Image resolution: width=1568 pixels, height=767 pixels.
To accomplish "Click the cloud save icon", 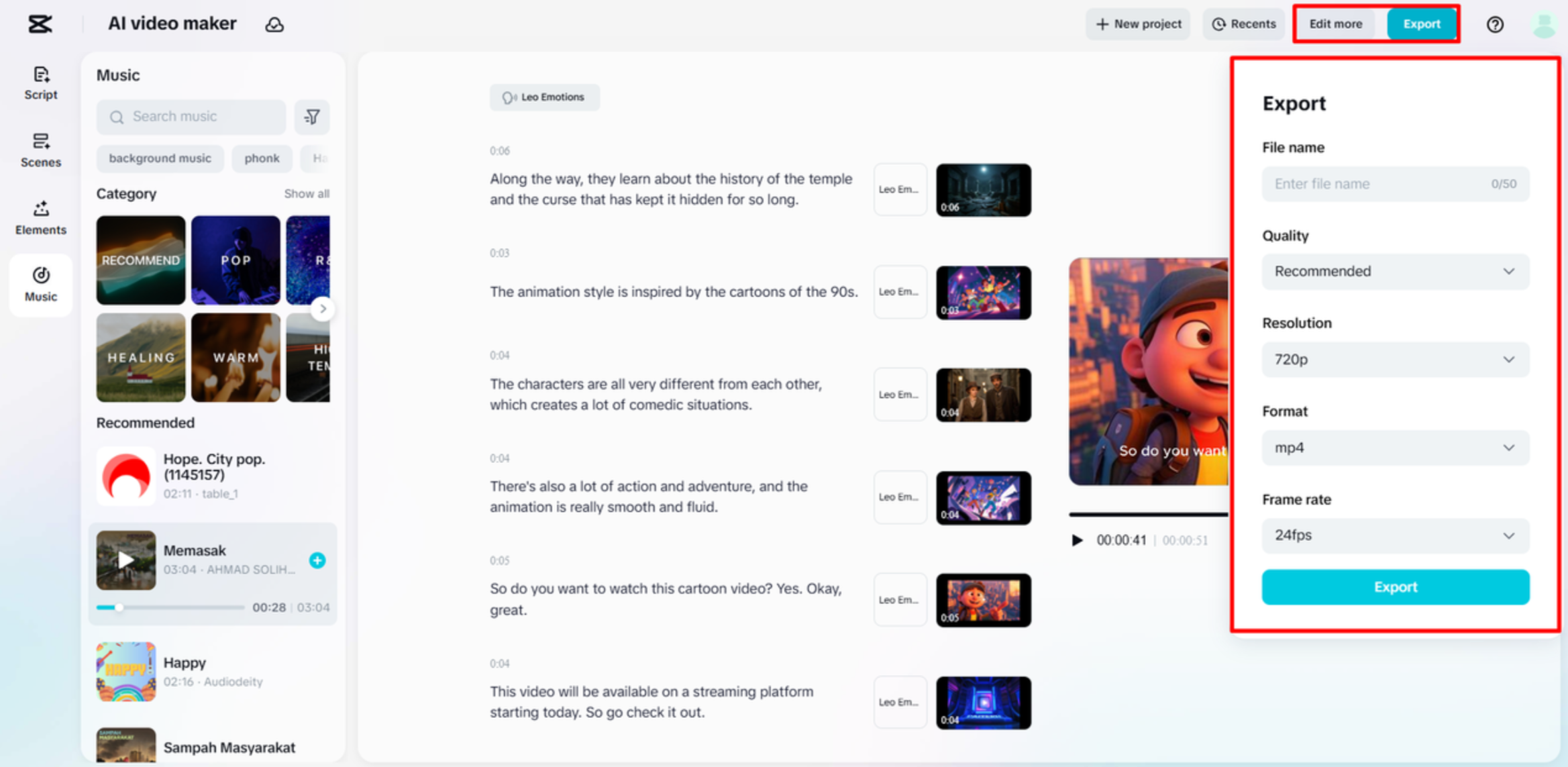I will (x=274, y=24).
